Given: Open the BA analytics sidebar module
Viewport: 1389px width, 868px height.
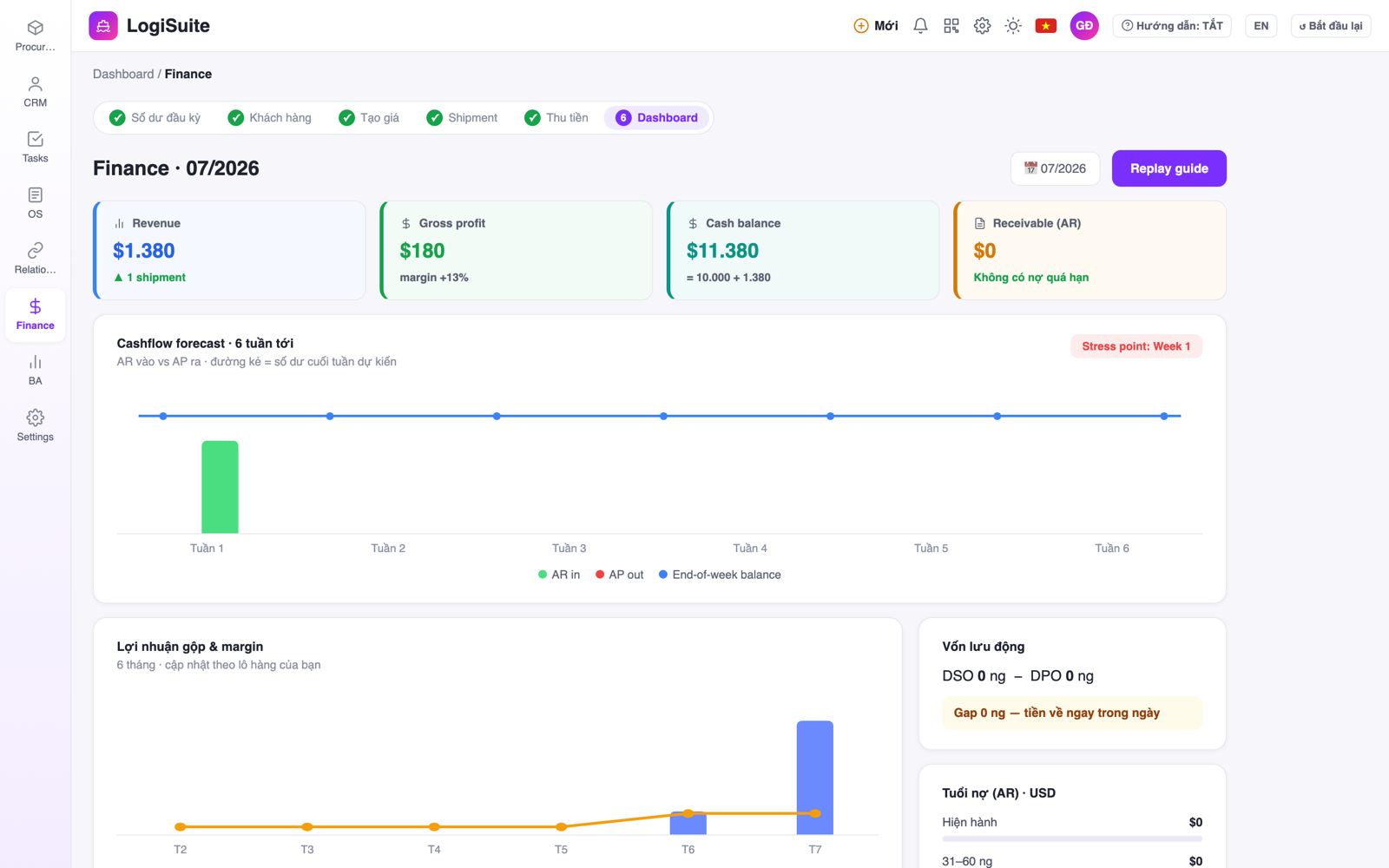Looking at the screenshot, I should tap(35, 370).
